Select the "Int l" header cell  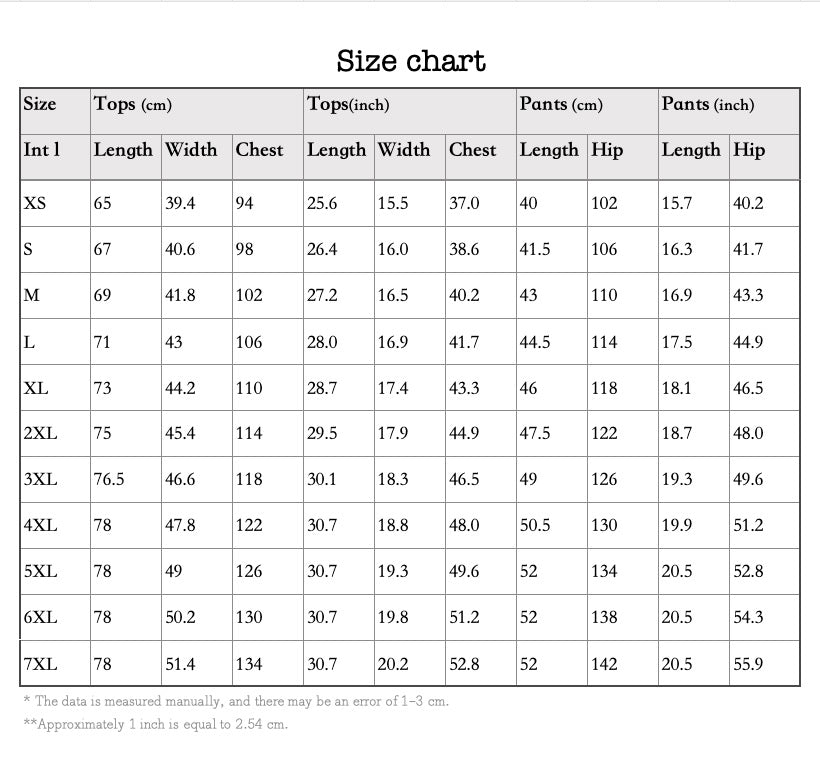click(42, 150)
